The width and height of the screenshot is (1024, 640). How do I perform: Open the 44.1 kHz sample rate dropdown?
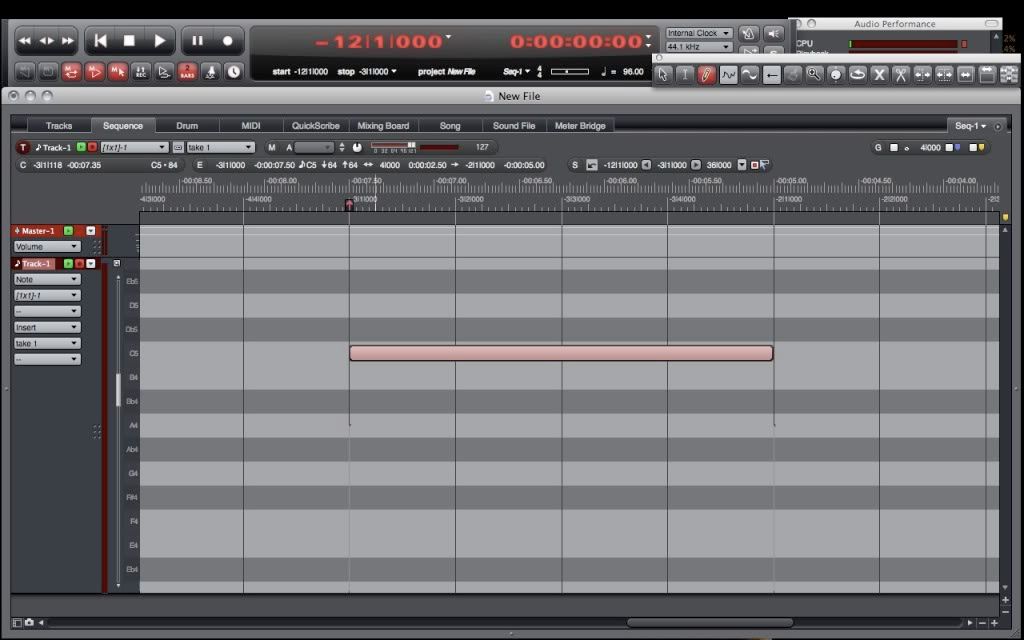(x=698, y=47)
